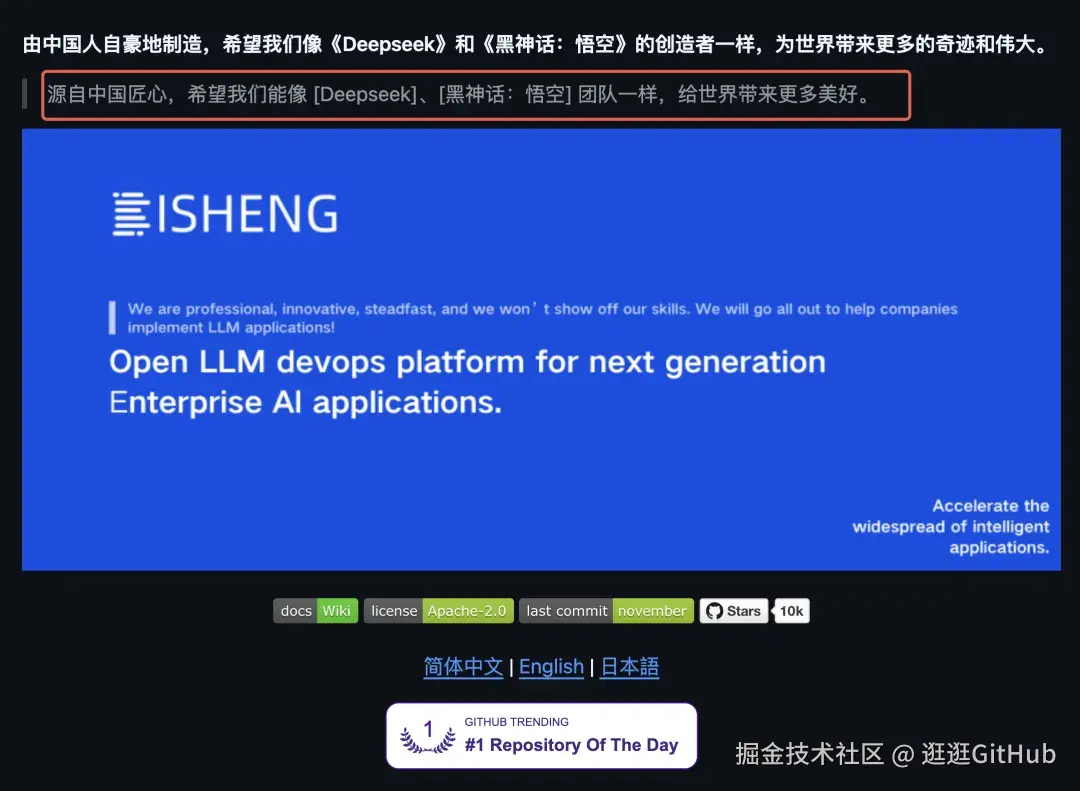Image resolution: width=1080 pixels, height=791 pixels.
Task: Click banner quote We are professional, innovative
Action: click(542, 318)
